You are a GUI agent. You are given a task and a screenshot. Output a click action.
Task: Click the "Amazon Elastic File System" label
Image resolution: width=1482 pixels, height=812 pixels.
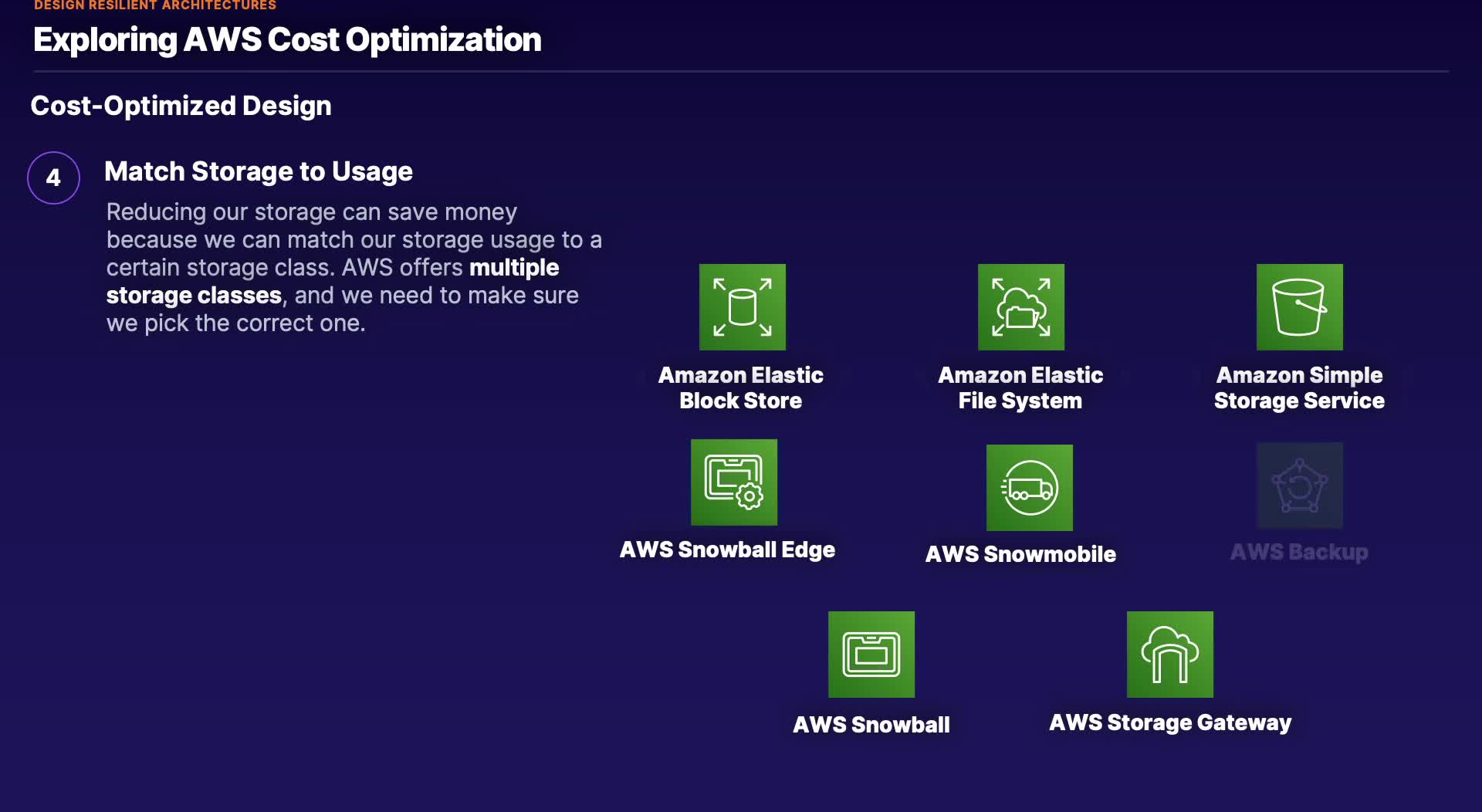pos(1020,387)
